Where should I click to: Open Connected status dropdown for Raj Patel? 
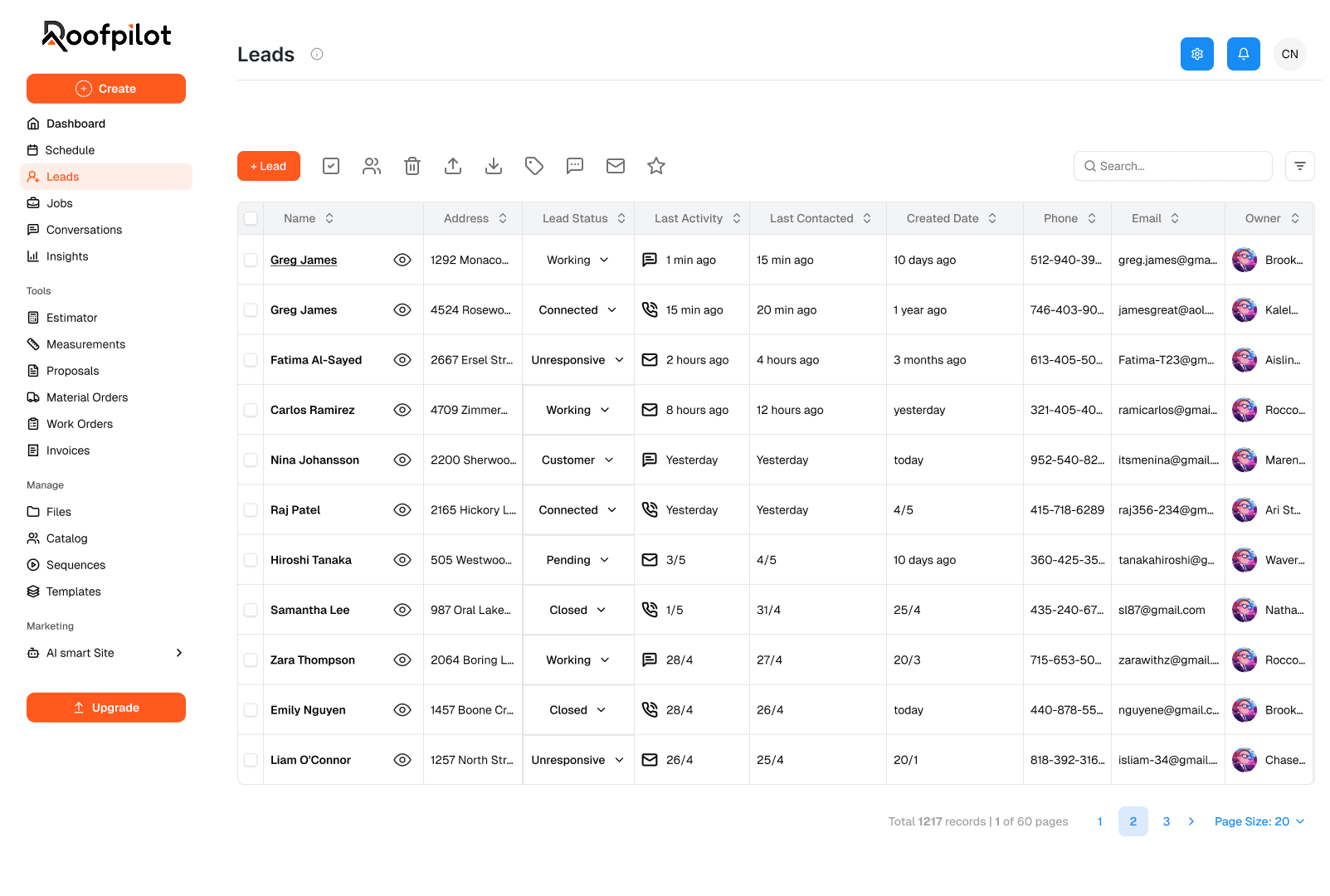tap(578, 509)
